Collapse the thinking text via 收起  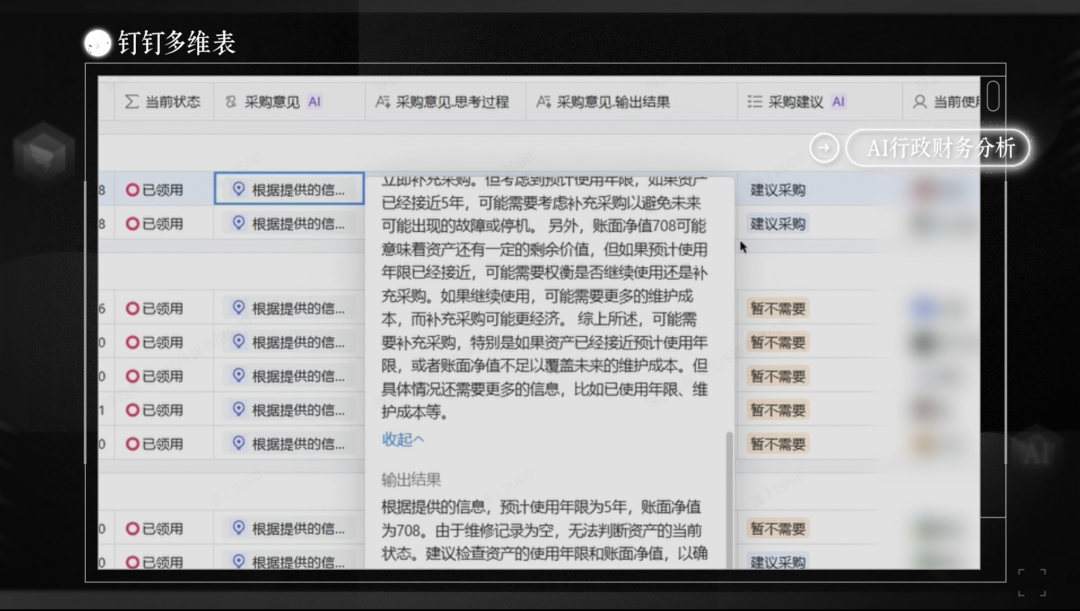403,439
